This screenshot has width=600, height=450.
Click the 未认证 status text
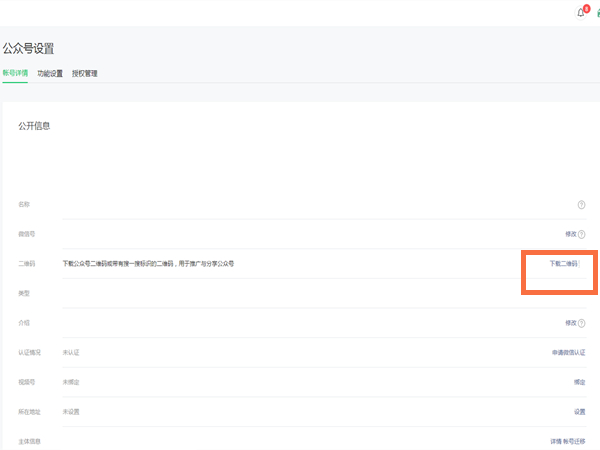pyautogui.click(x=71, y=352)
